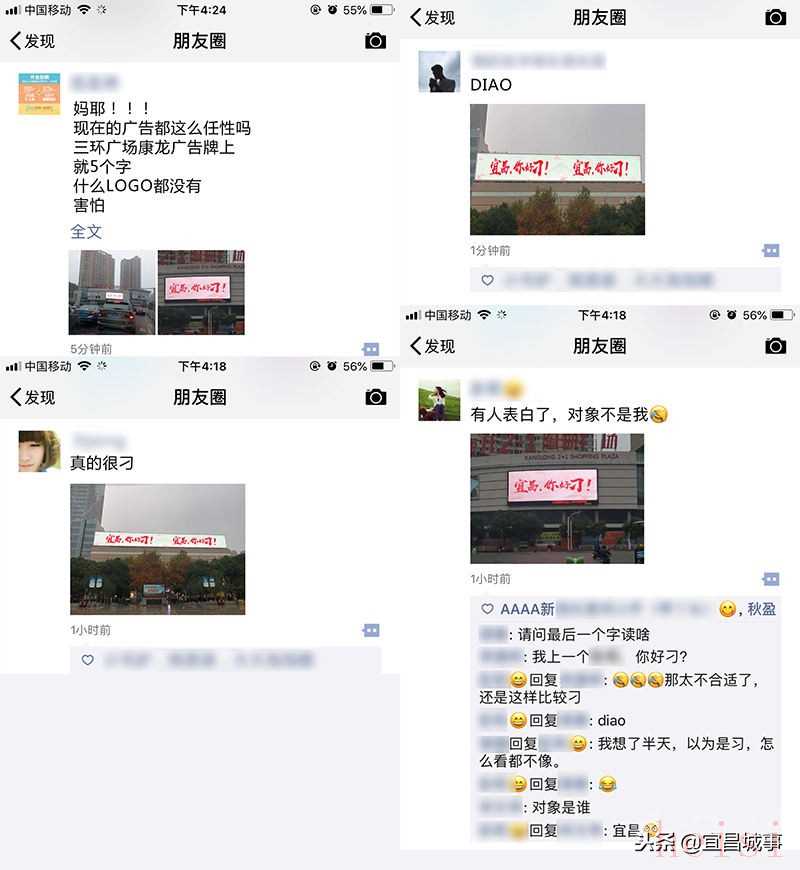Open the photo under 有人表白了 post
Image resolution: width=800 pixels, height=870 pixels.
coord(558,499)
